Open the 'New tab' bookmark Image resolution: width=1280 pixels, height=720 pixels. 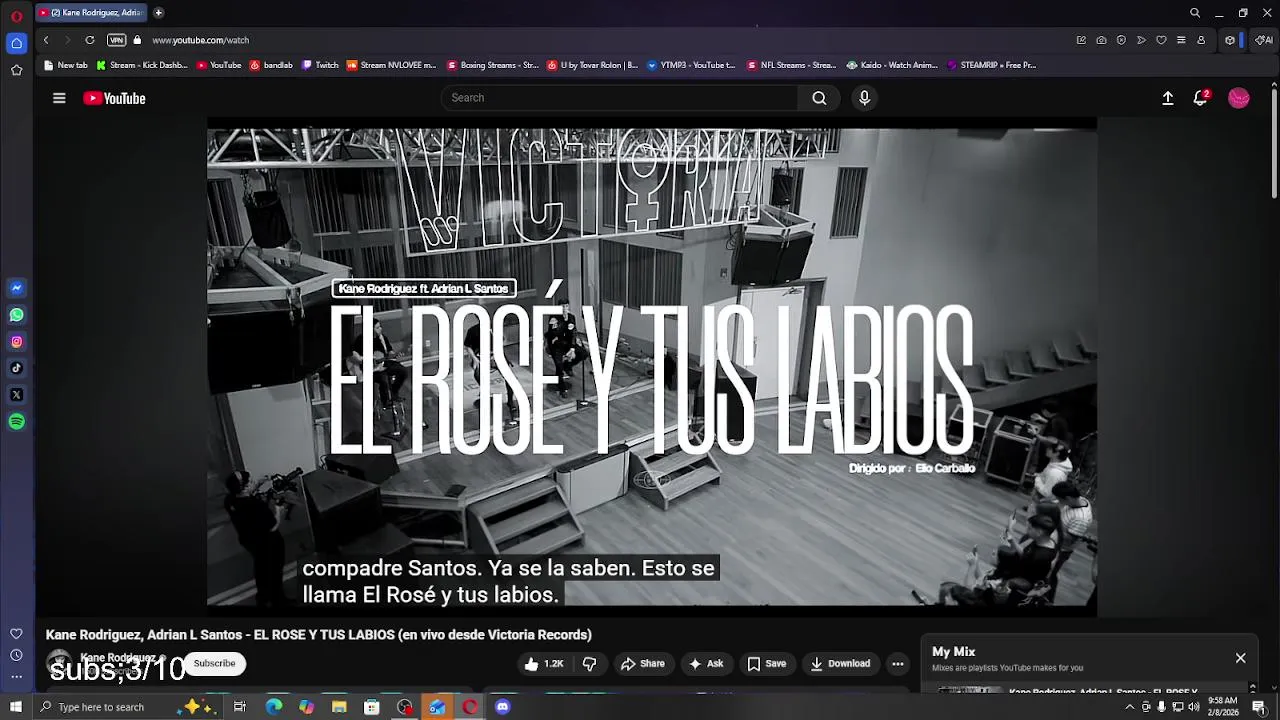(66, 65)
